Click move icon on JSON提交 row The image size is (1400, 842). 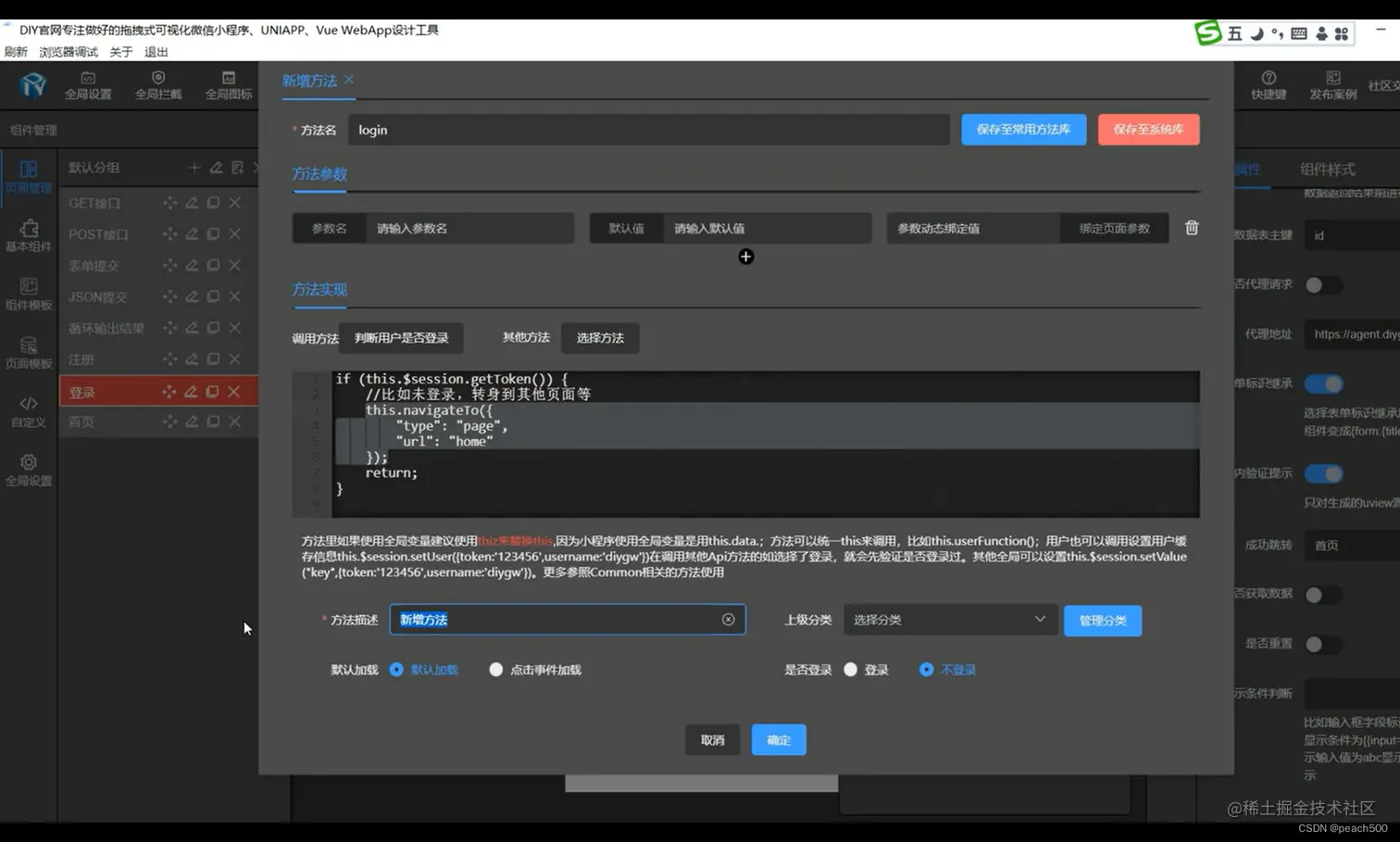coord(169,296)
